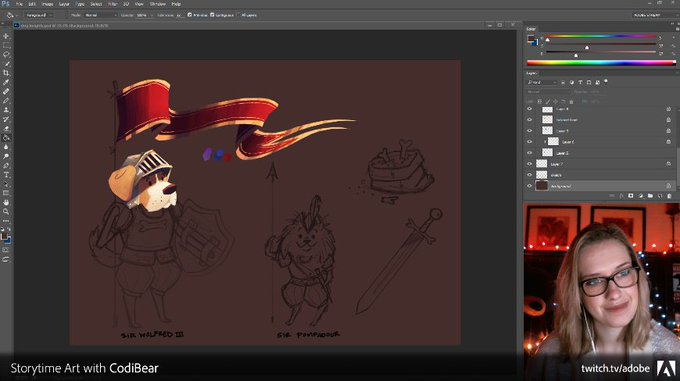The image size is (680, 381).
Task: Select the Pen tool
Action: click(x=6, y=166)
